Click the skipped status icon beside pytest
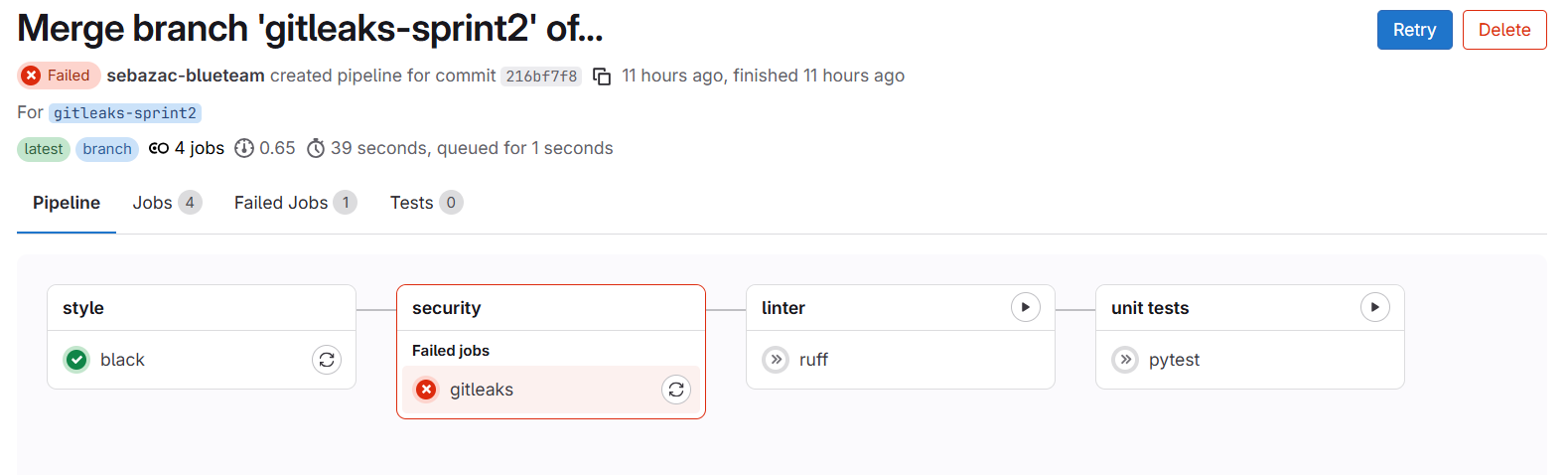Screen dimensions: 1568x475 pyautogui.click(x=1125, y=360)
